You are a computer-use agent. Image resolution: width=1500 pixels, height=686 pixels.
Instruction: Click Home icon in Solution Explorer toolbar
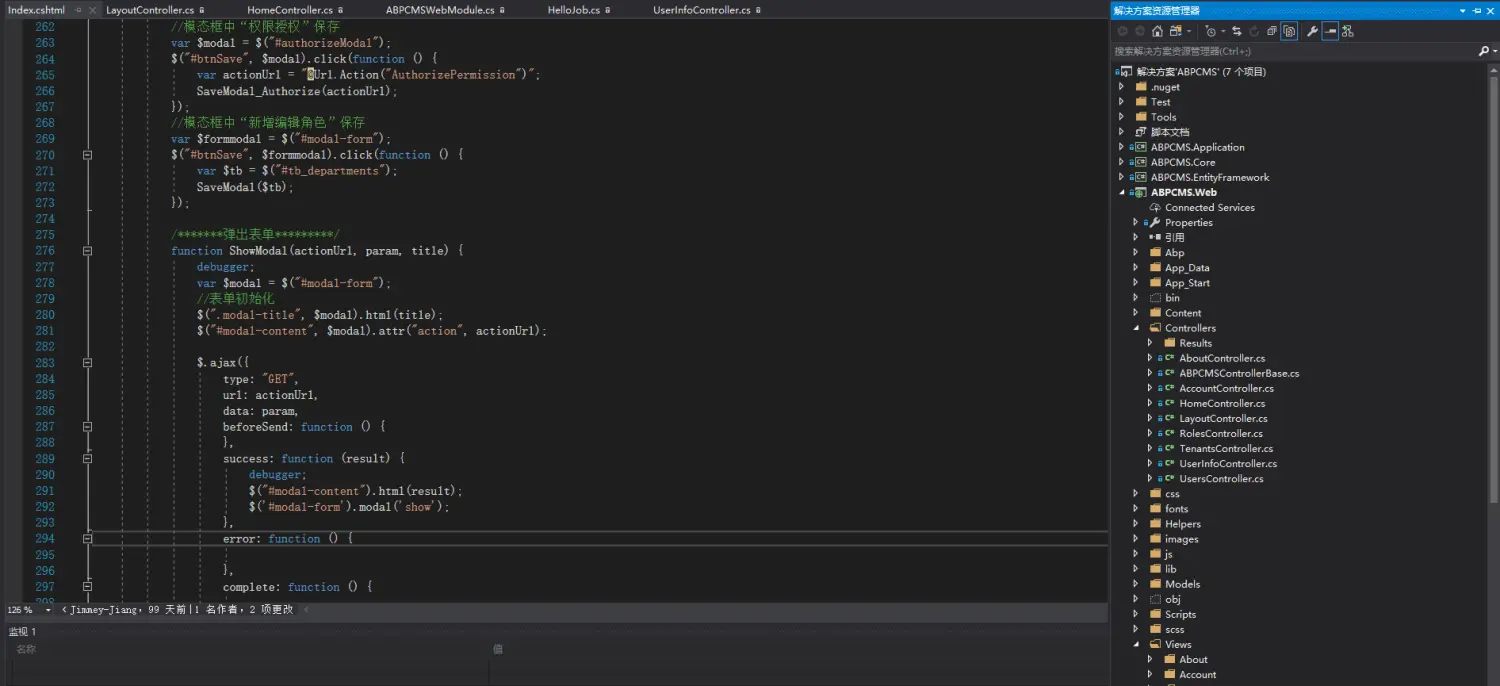[x=1157, y=31]
